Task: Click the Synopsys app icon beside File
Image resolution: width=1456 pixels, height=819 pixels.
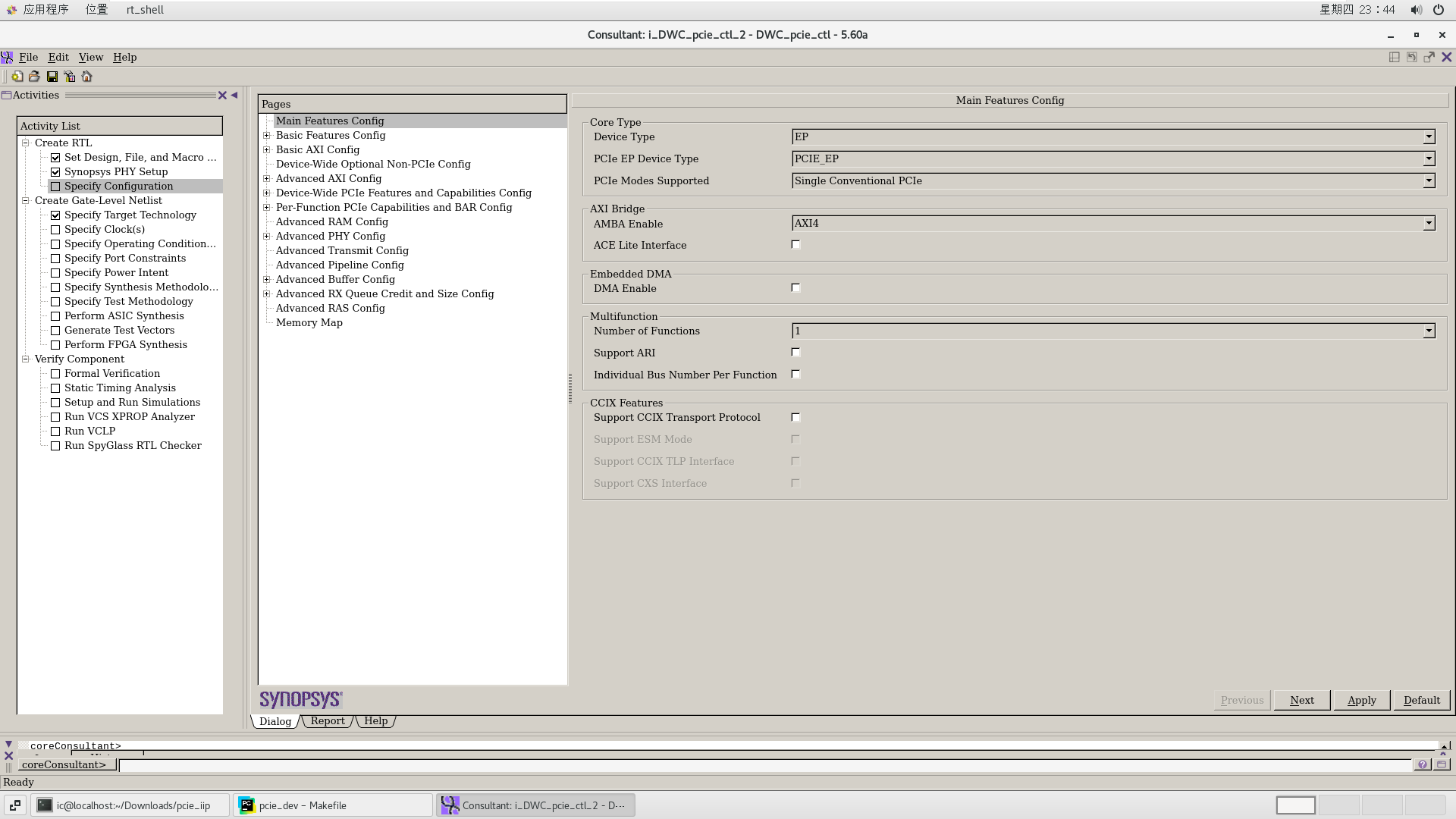Action: pyautogui.click(x=7, y=58)
